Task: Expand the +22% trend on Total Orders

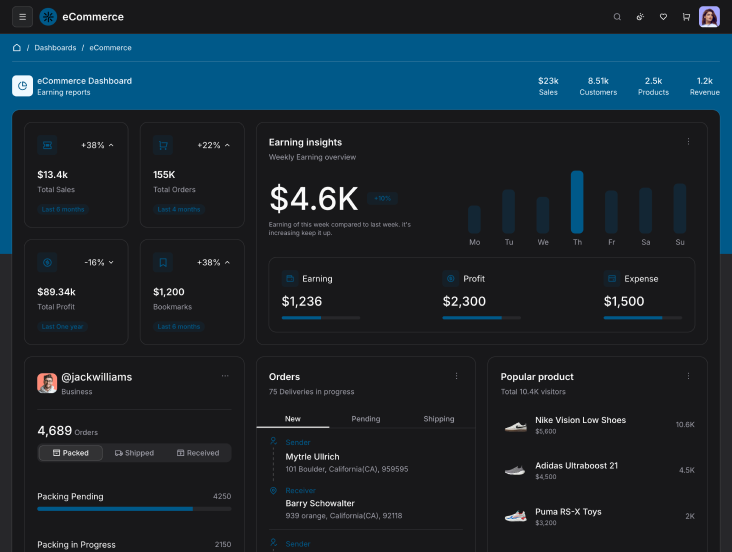Action: pyautogui.click(x=213, y=145)
